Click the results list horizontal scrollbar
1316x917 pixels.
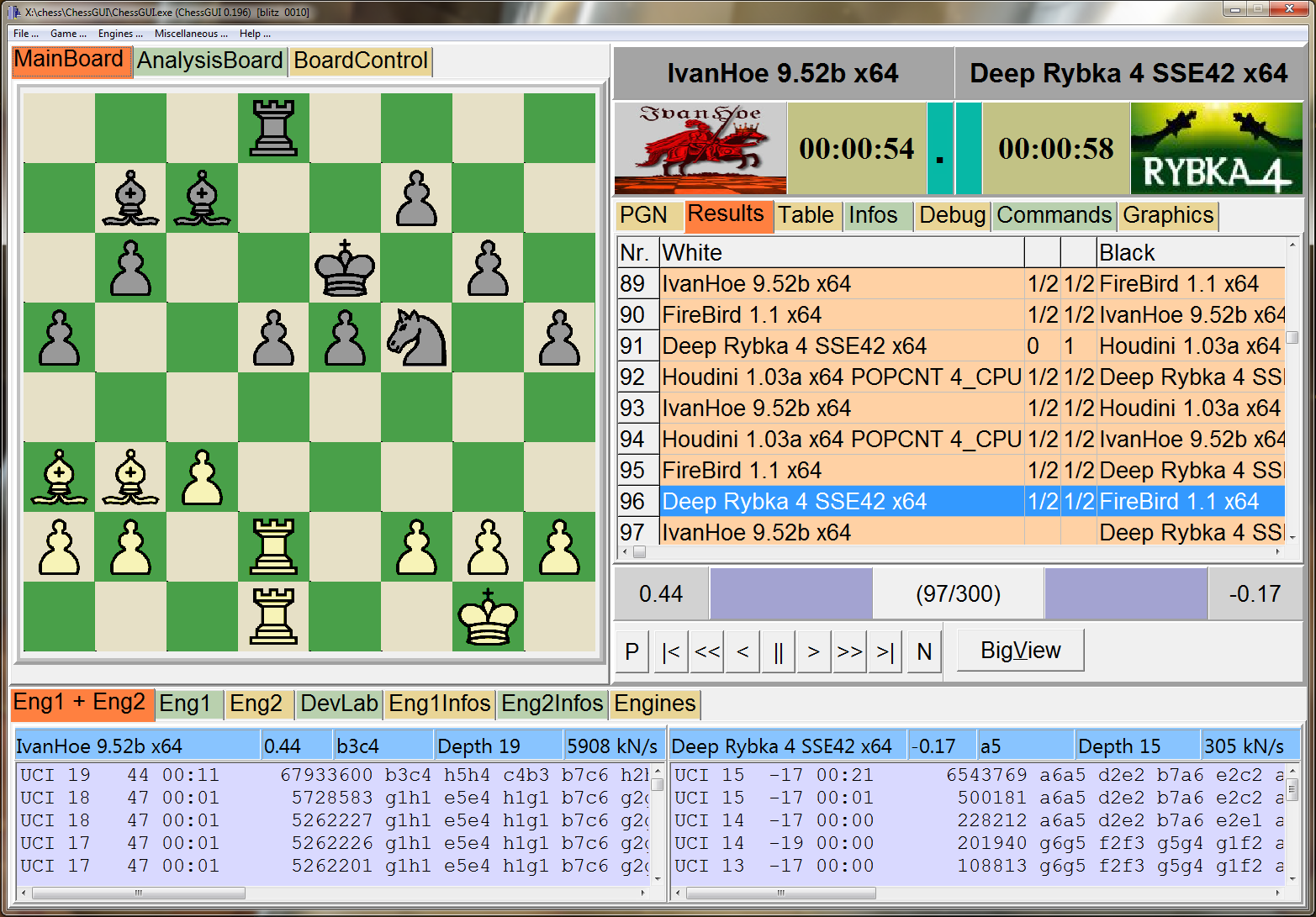pos(951,552)
